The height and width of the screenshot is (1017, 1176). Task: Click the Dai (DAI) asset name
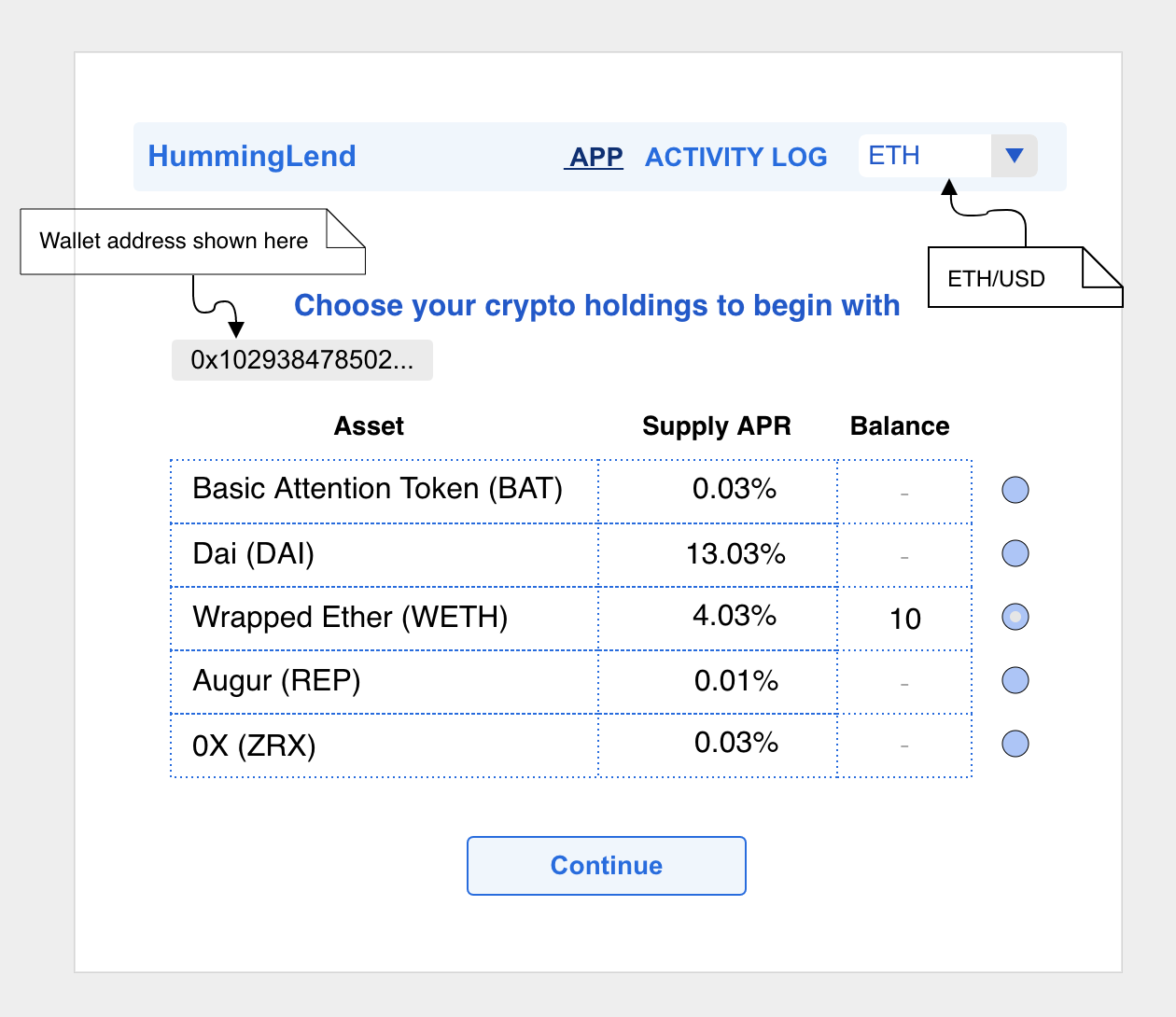click(x=253, y=554)
